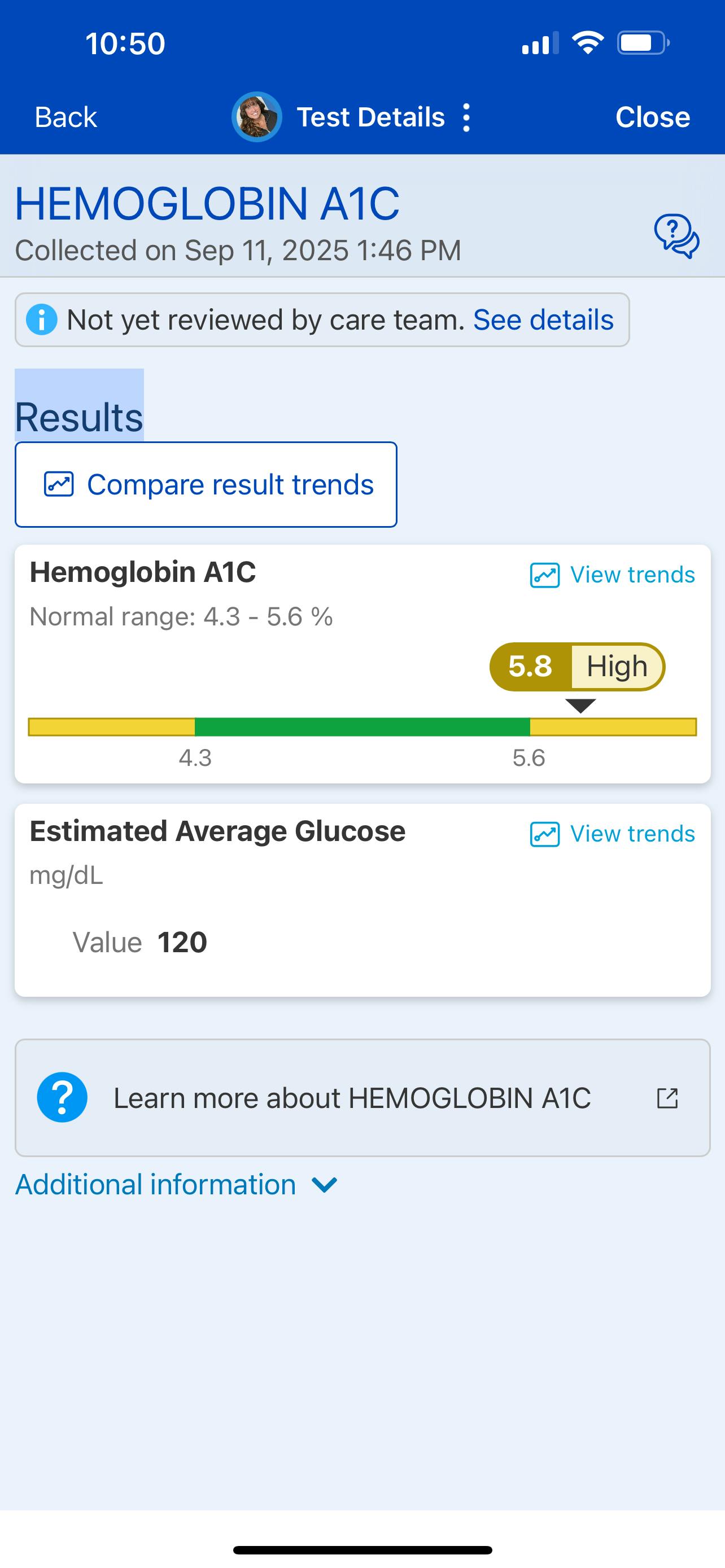Tap the blue question mark circle icon

[62, 1097]
